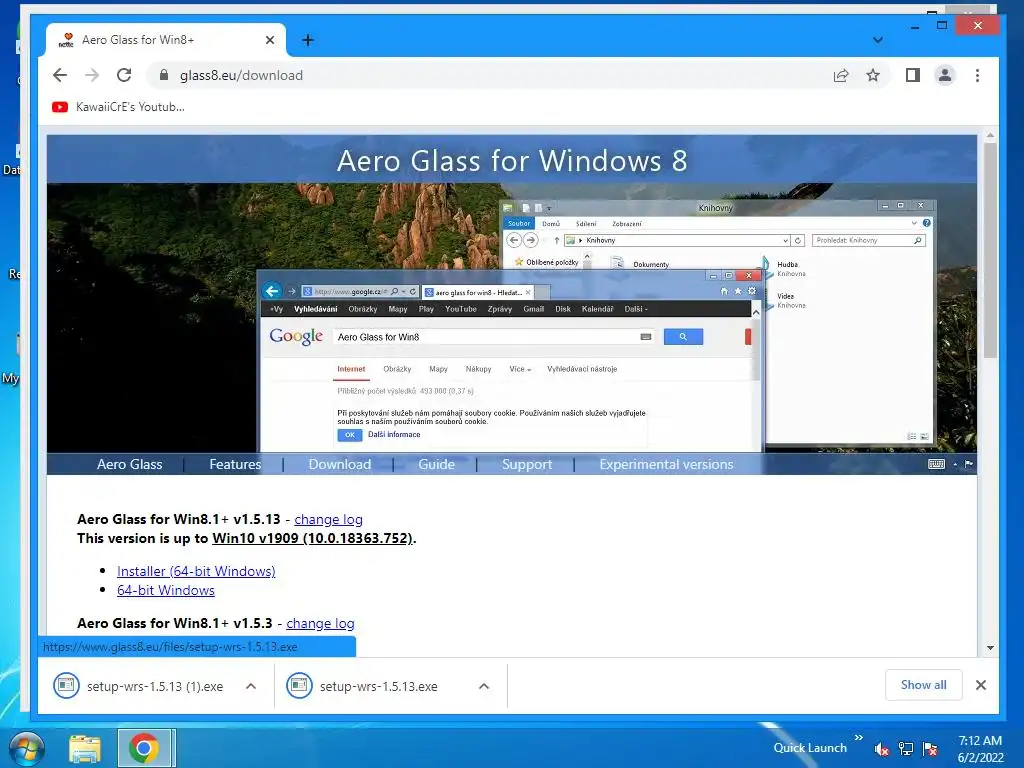Open the Aero Glass site menu item

(x=129, y=464)
